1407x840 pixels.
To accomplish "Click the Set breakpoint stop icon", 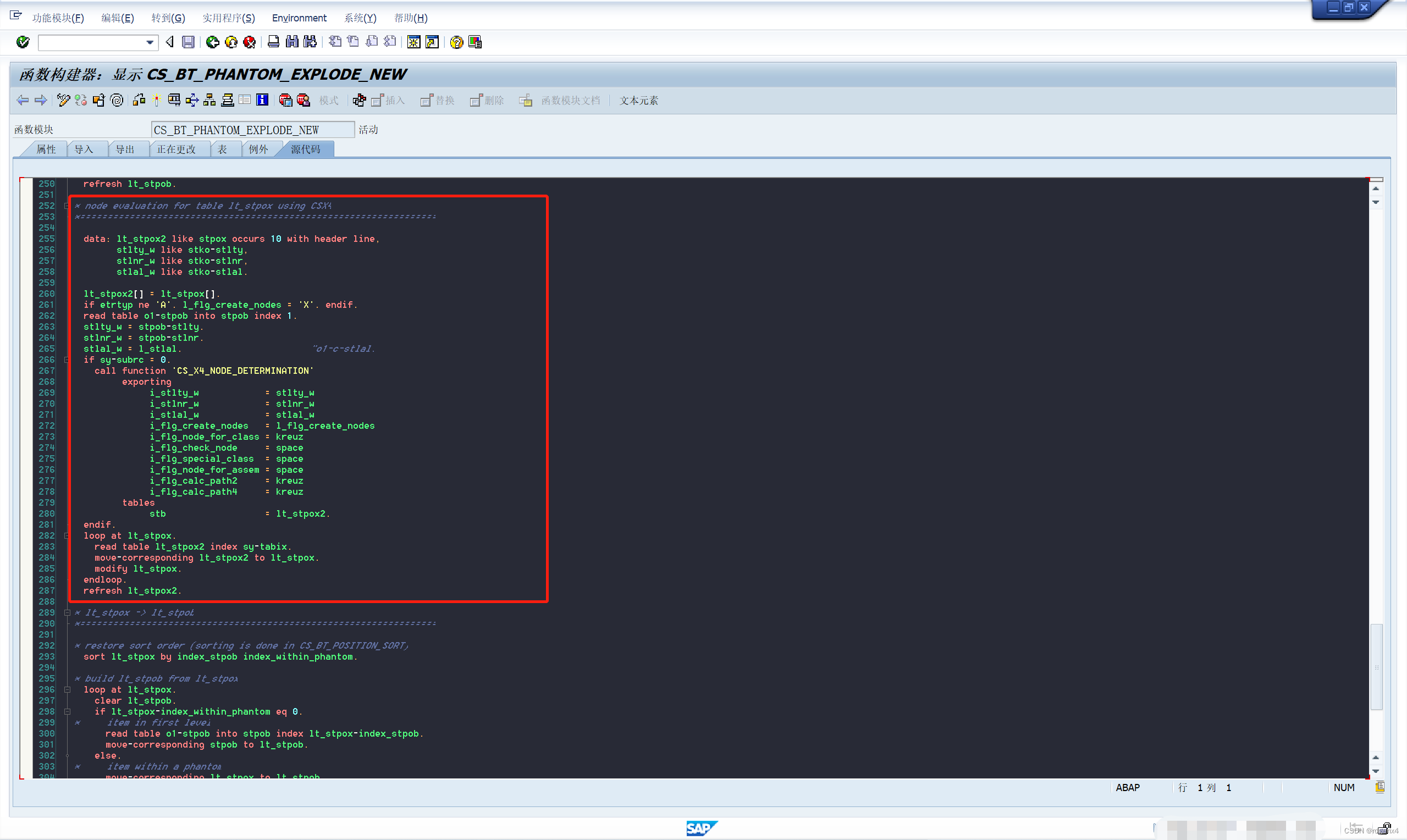I will (x=285, y=100).
